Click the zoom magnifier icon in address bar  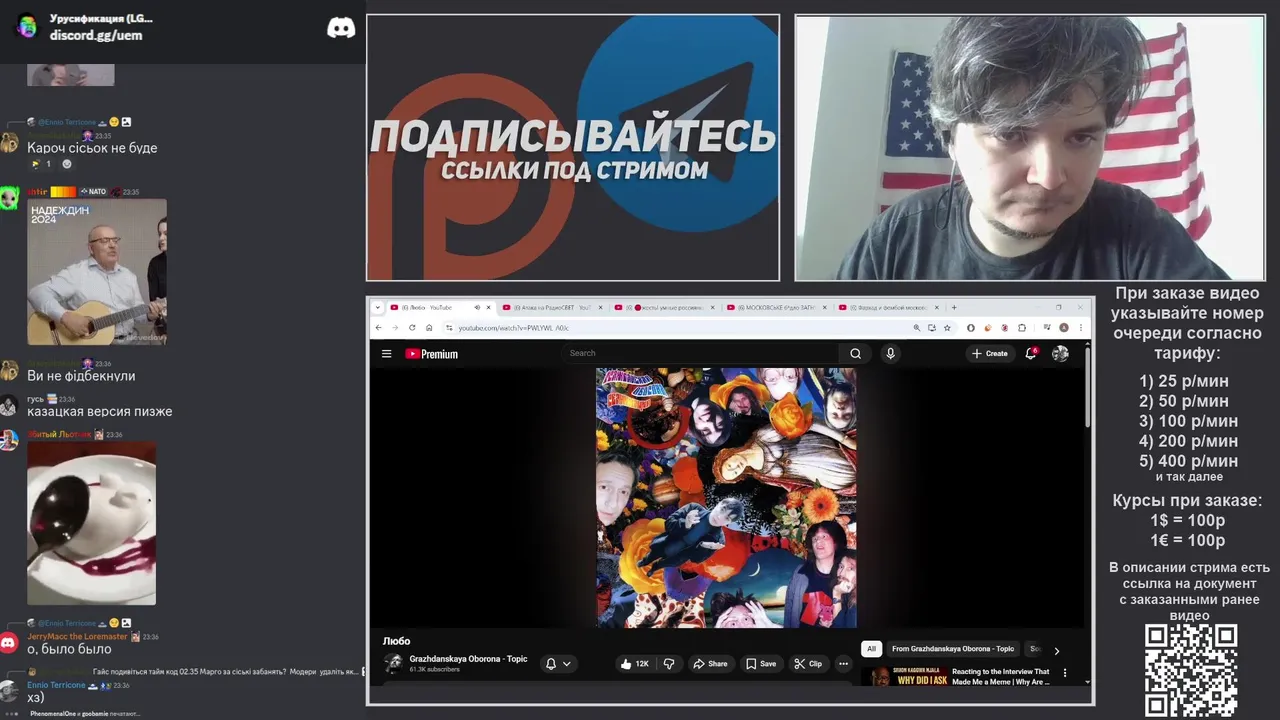coord(917,328)
